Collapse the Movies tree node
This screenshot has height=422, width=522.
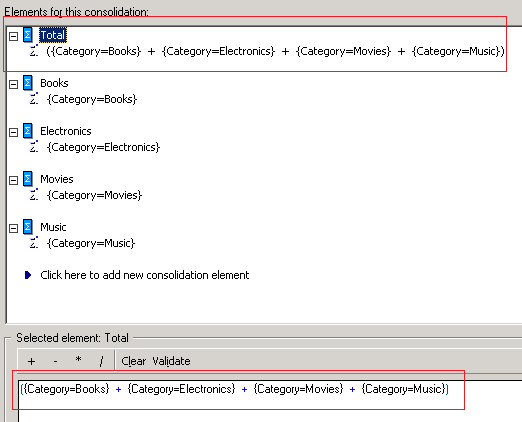click(13, 180)
